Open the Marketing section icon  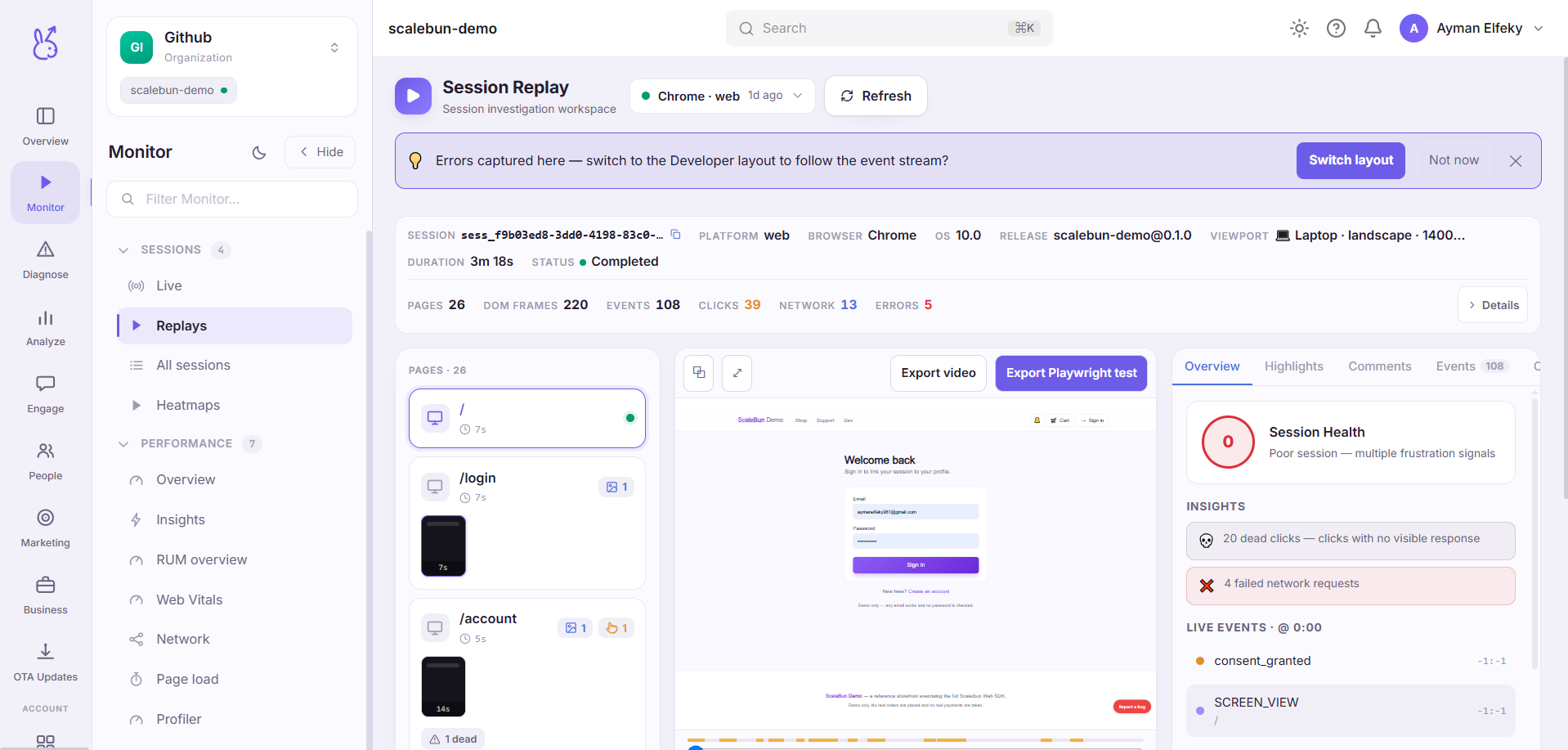pyautogui.click(x=46, y=518)
